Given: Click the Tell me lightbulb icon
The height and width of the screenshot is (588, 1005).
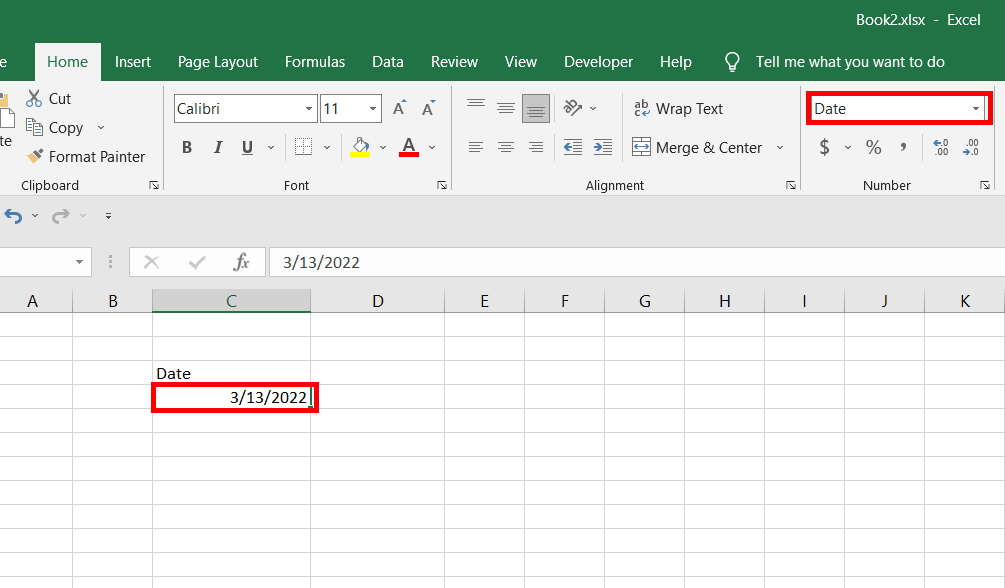Looking at the screenshot, I should (x=732, y=62).
